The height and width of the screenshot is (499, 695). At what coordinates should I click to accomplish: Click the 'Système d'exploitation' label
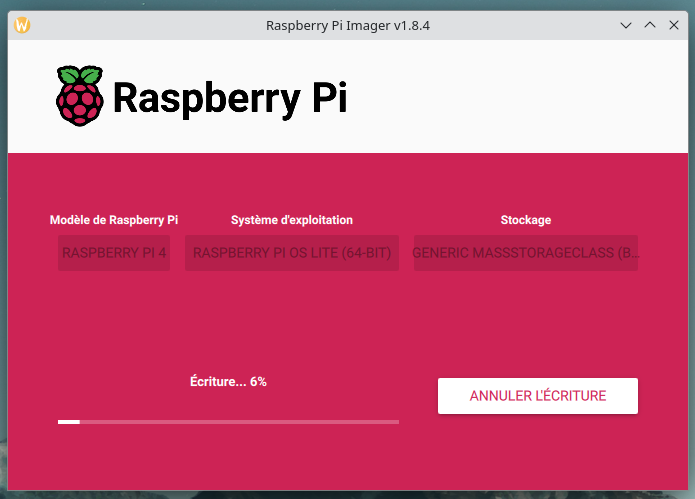(292, 220)
